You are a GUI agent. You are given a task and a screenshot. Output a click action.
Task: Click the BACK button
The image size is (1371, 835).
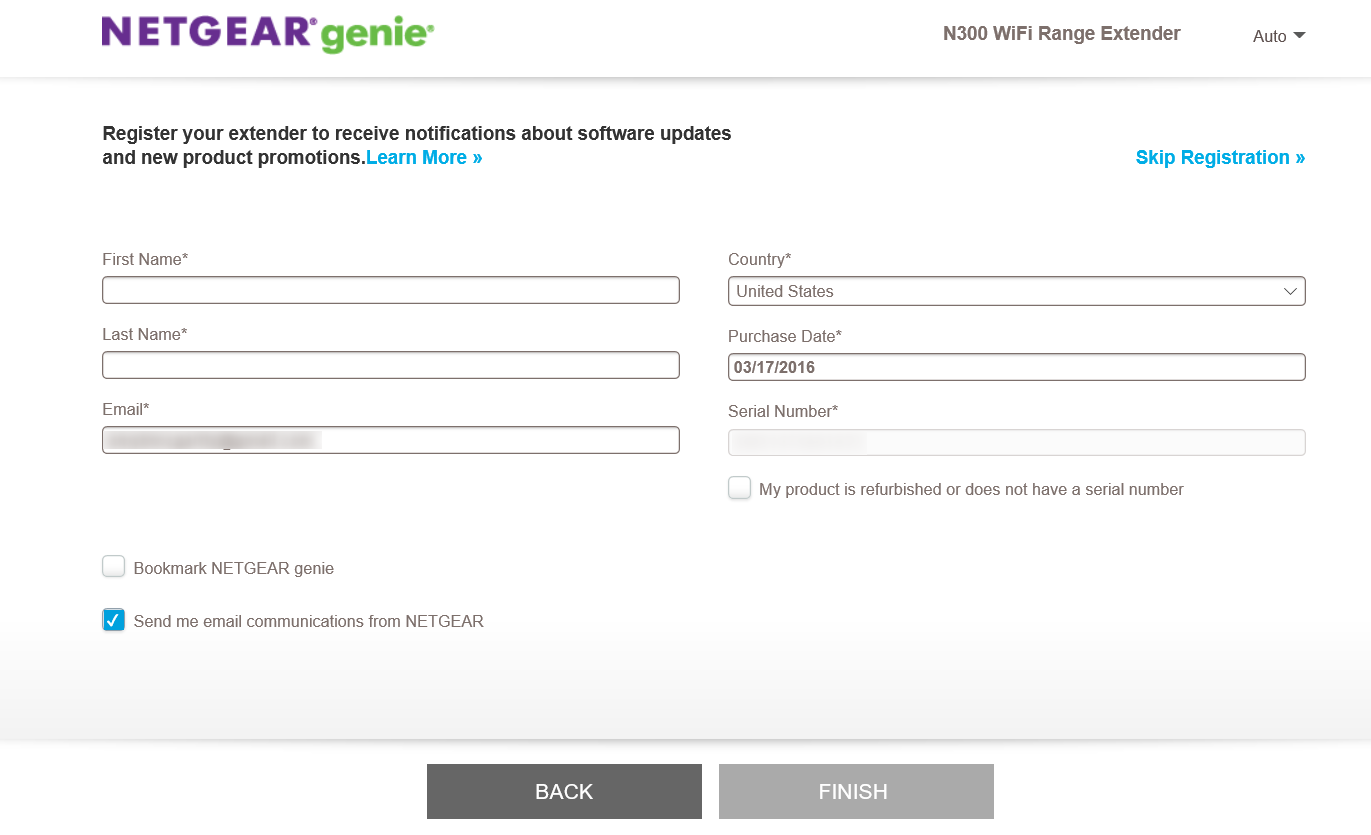click(x=564, y=791)
